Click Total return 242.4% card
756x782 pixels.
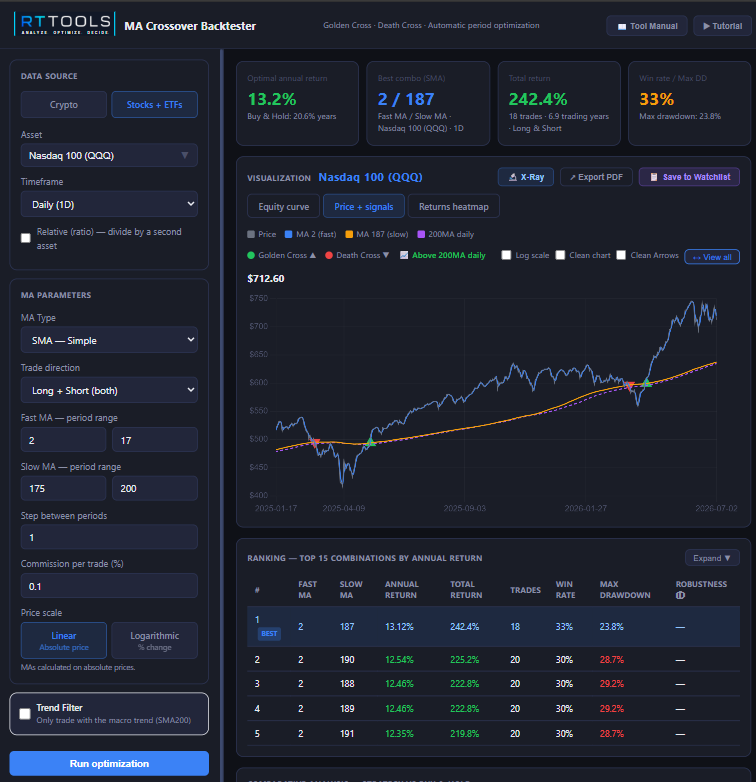559,104
